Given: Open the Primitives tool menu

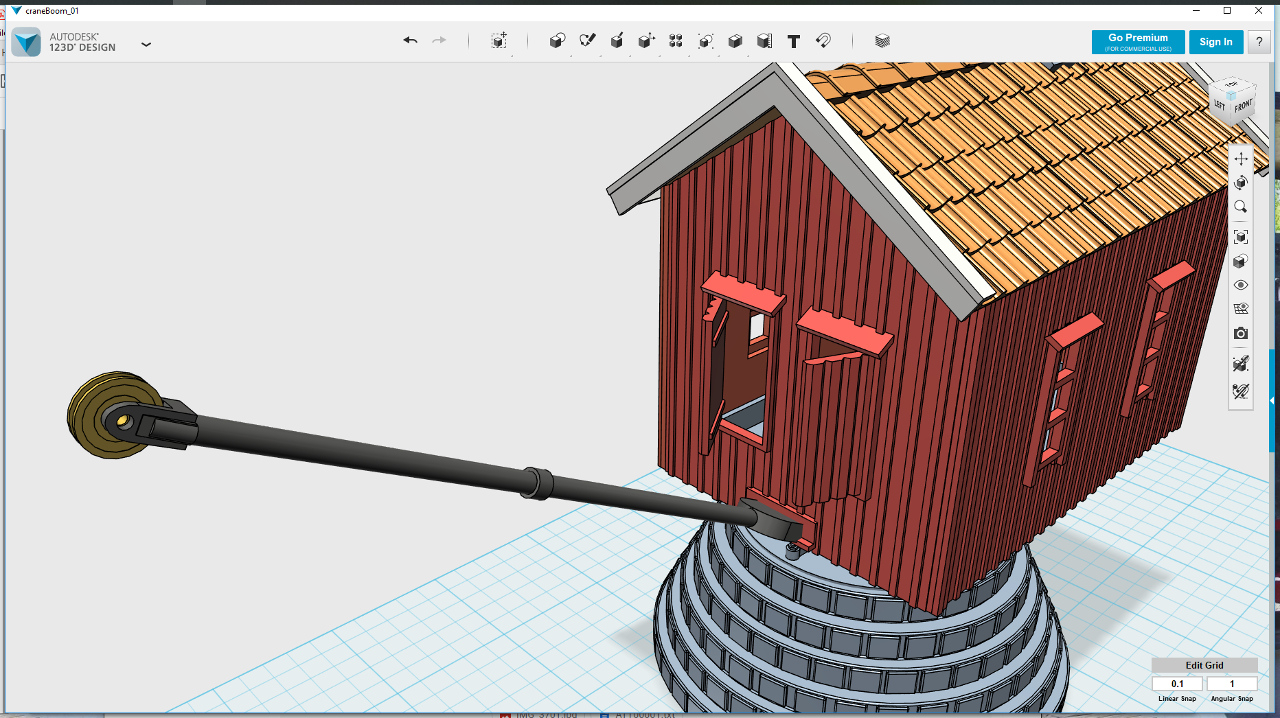Looking at the screenshot, I should click(x=558, y=41).
